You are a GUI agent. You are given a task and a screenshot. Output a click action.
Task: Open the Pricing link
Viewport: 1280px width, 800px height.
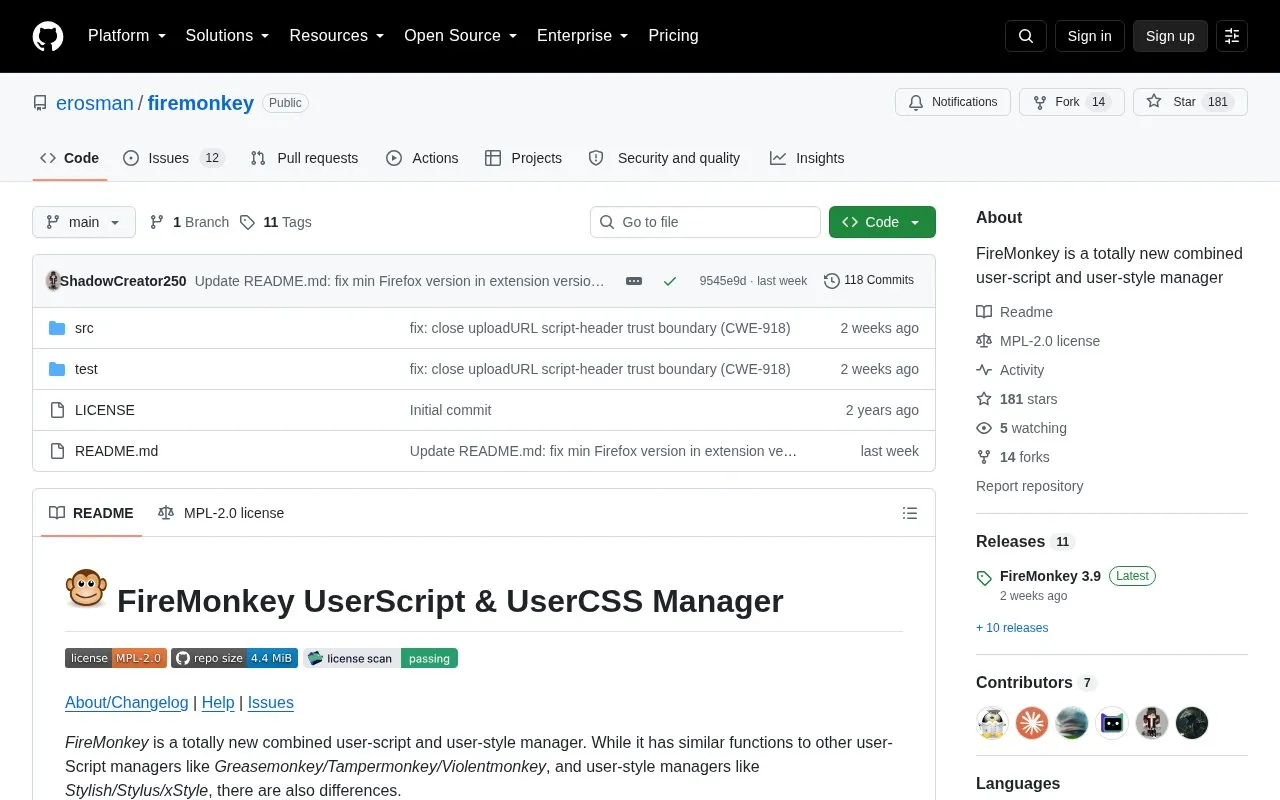click(x=673, y=36)
